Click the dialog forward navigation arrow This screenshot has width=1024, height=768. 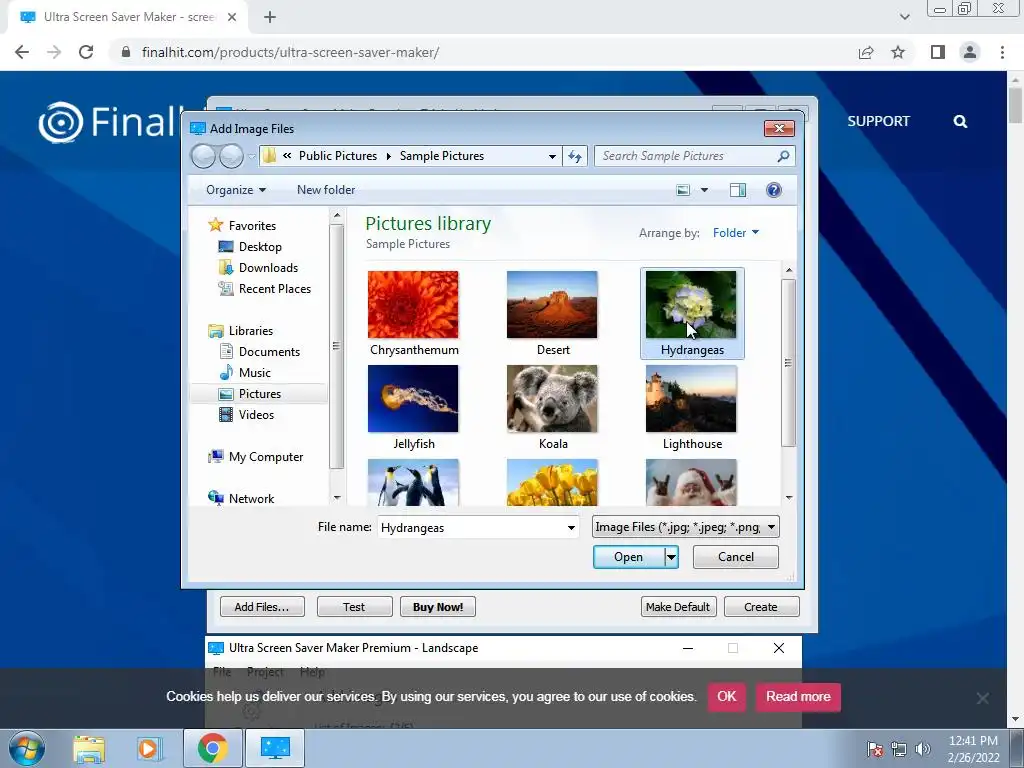coord(231,156)
